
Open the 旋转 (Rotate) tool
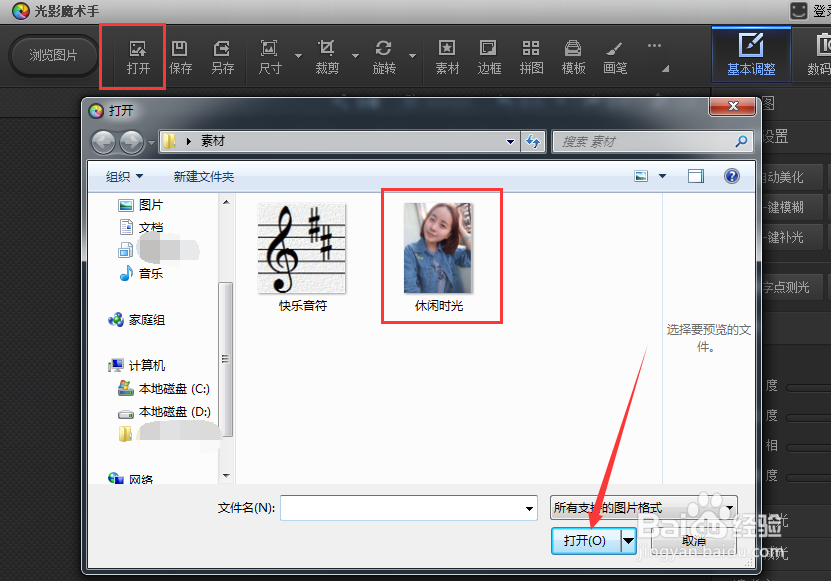(383, 55)
